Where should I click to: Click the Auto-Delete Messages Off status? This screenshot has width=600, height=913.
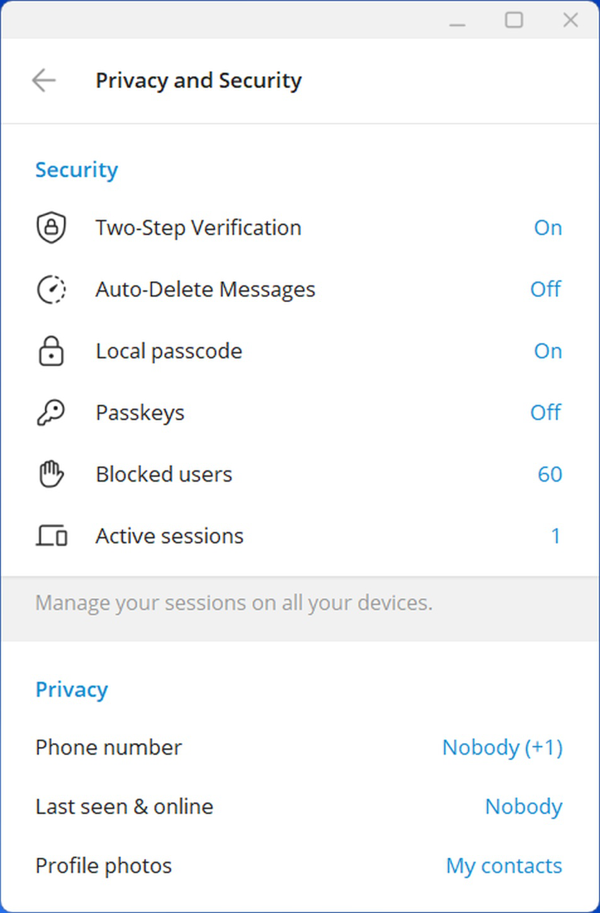tap(545, 290)
